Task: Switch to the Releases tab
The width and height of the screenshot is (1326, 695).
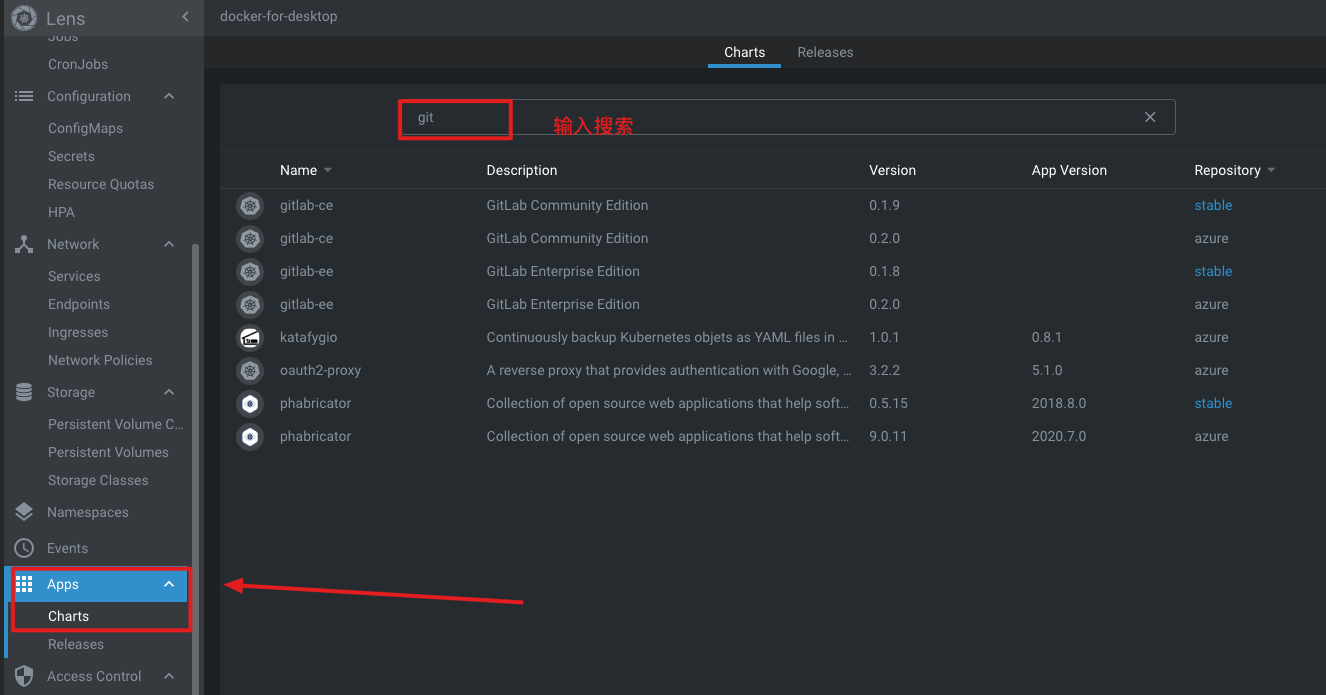Action: click(825, 52)
